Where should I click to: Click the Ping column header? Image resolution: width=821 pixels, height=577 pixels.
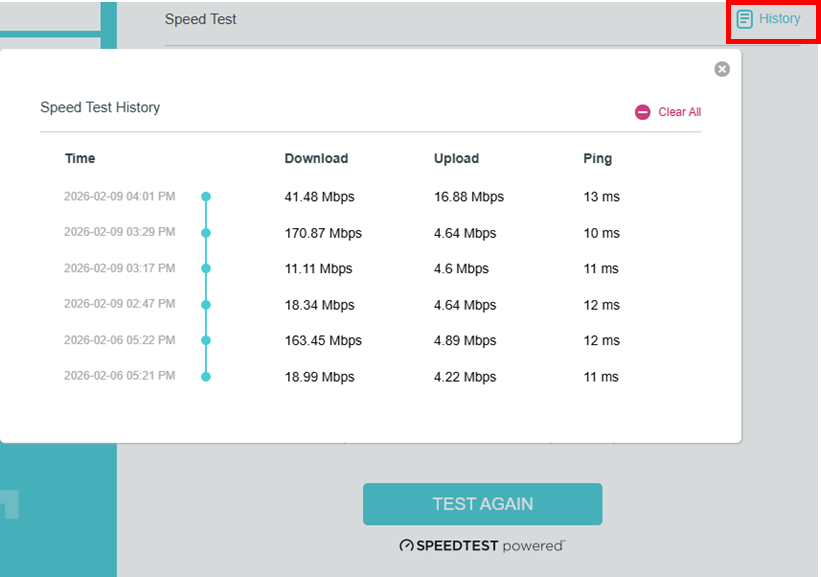[x=597, y=158]
